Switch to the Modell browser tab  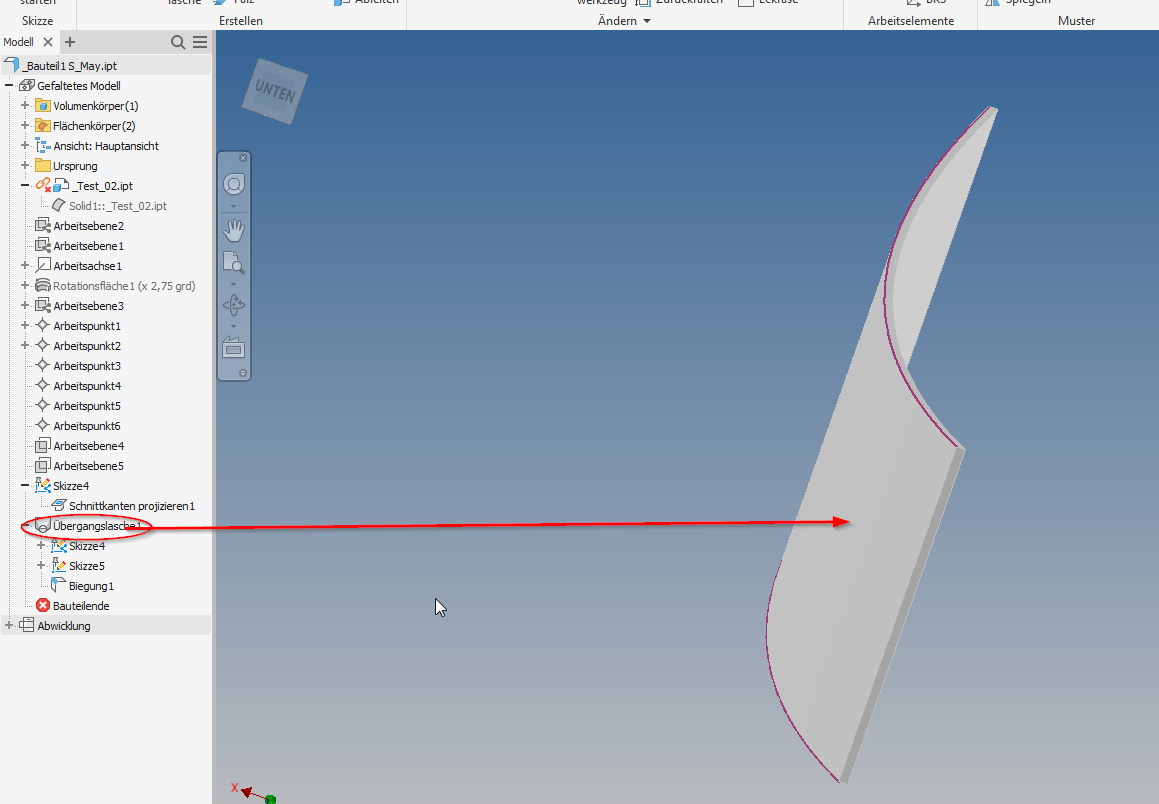(x=18, y=42)
